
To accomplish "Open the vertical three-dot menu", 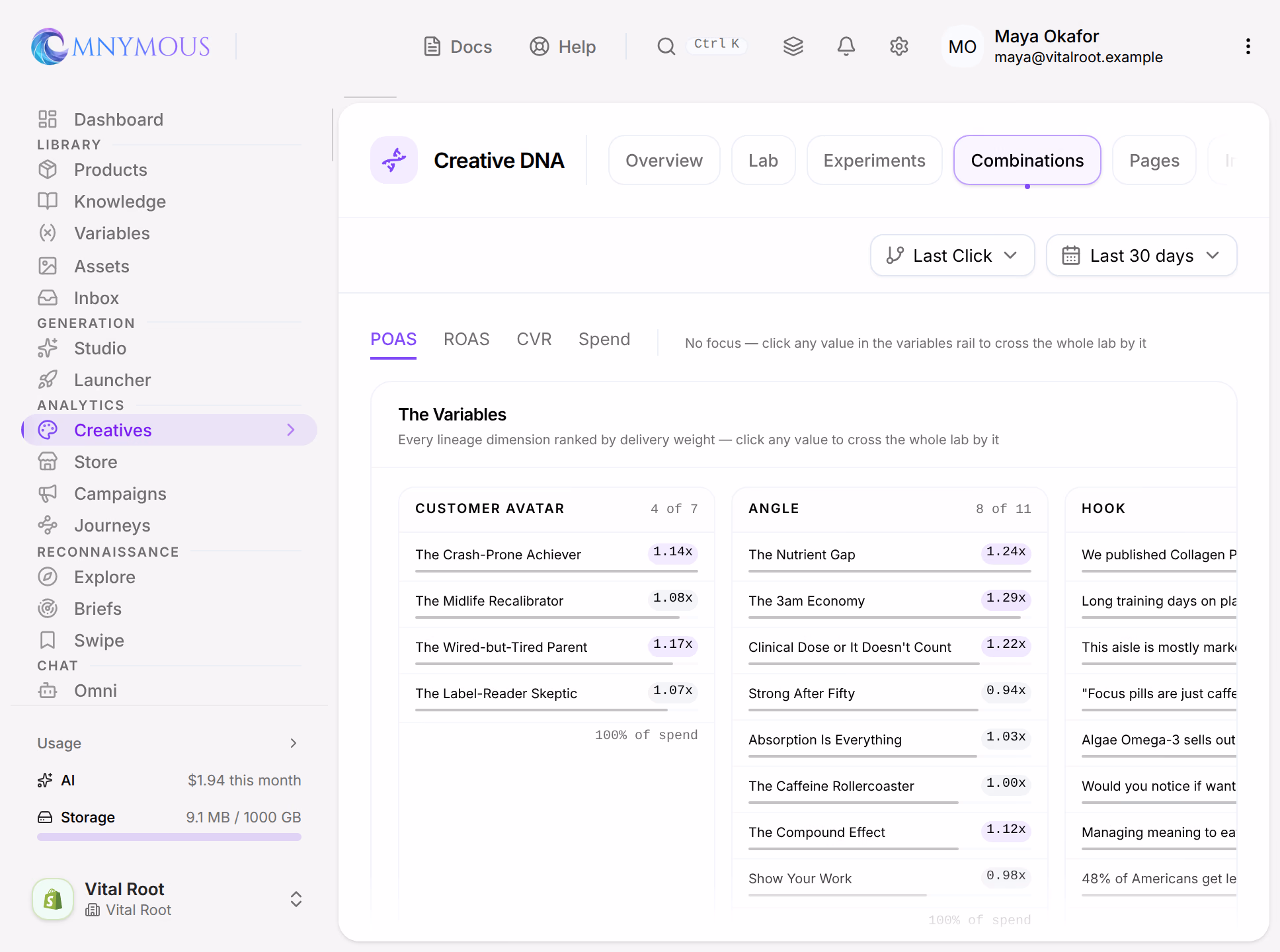I will point(1248,46).
